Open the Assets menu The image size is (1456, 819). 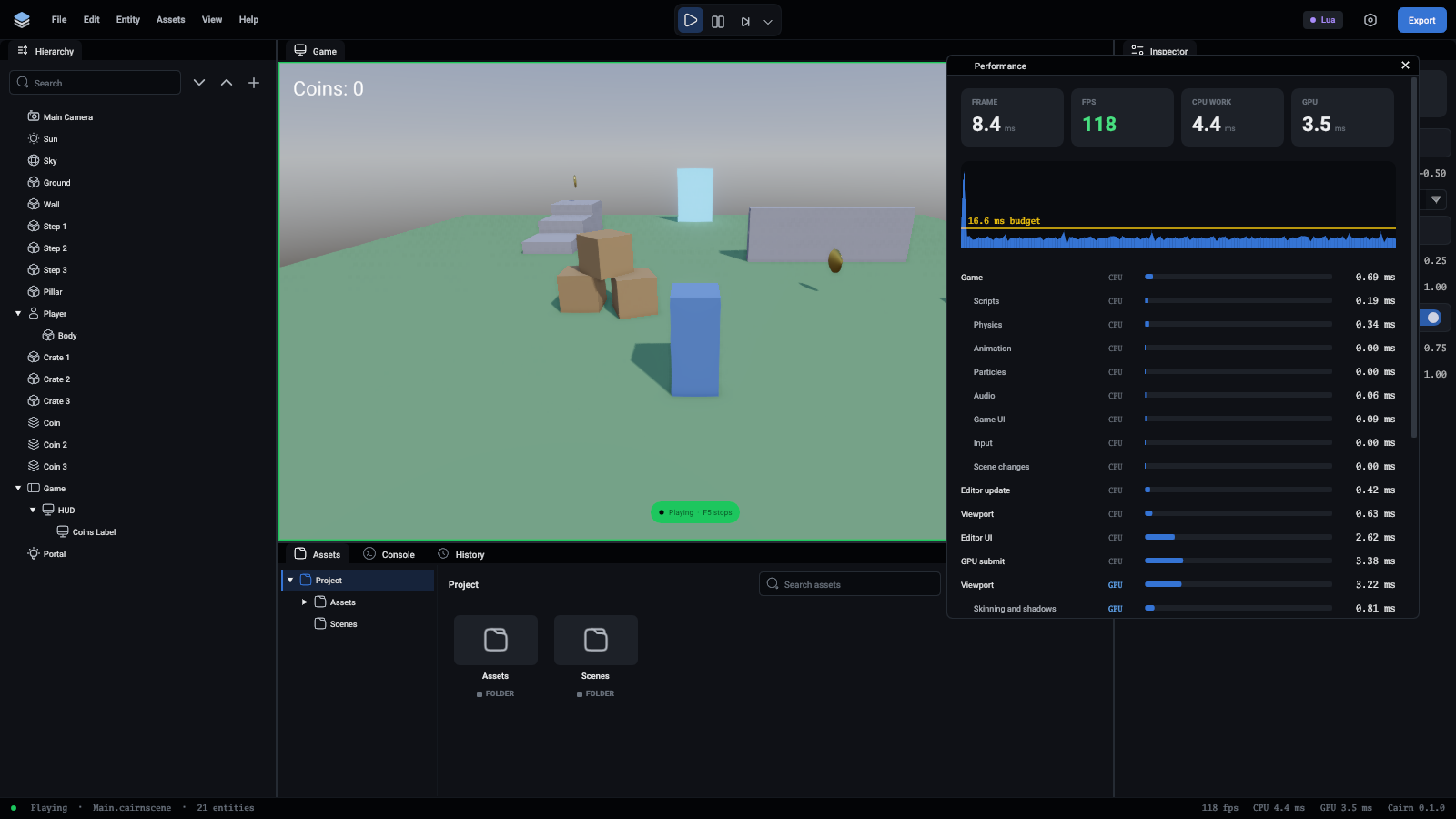pos(170,20)
